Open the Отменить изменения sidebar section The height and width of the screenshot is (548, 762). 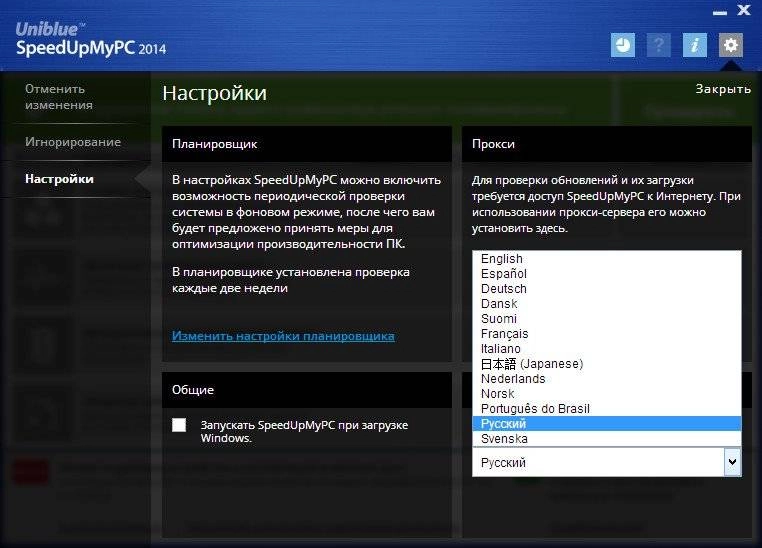pos(58,97)
